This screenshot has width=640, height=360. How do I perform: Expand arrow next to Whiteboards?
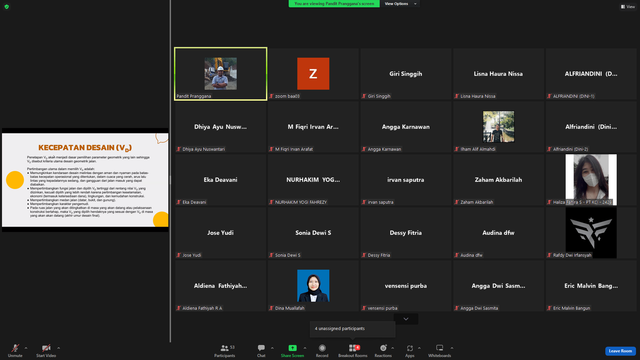point(452,348)
